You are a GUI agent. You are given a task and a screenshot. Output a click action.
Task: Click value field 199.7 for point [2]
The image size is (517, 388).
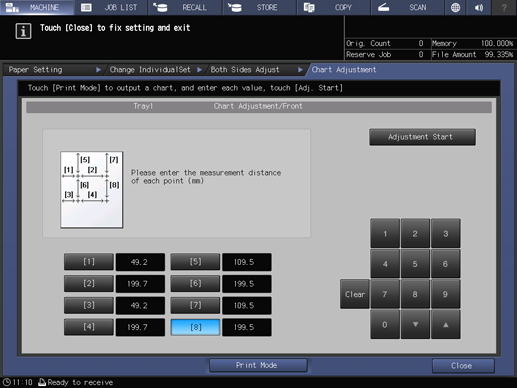pos(140,284)
